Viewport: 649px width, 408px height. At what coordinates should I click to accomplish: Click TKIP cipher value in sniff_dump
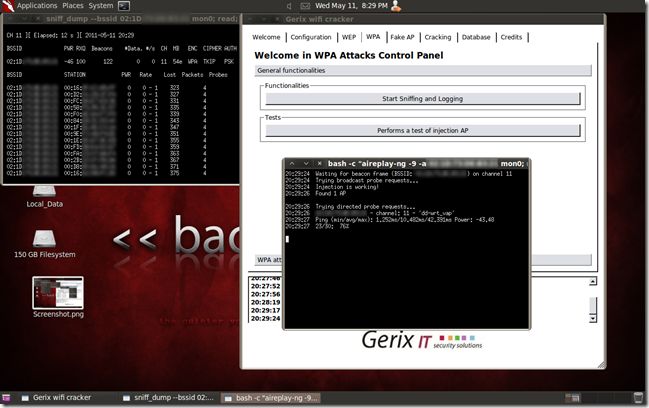tap(209, 62)
